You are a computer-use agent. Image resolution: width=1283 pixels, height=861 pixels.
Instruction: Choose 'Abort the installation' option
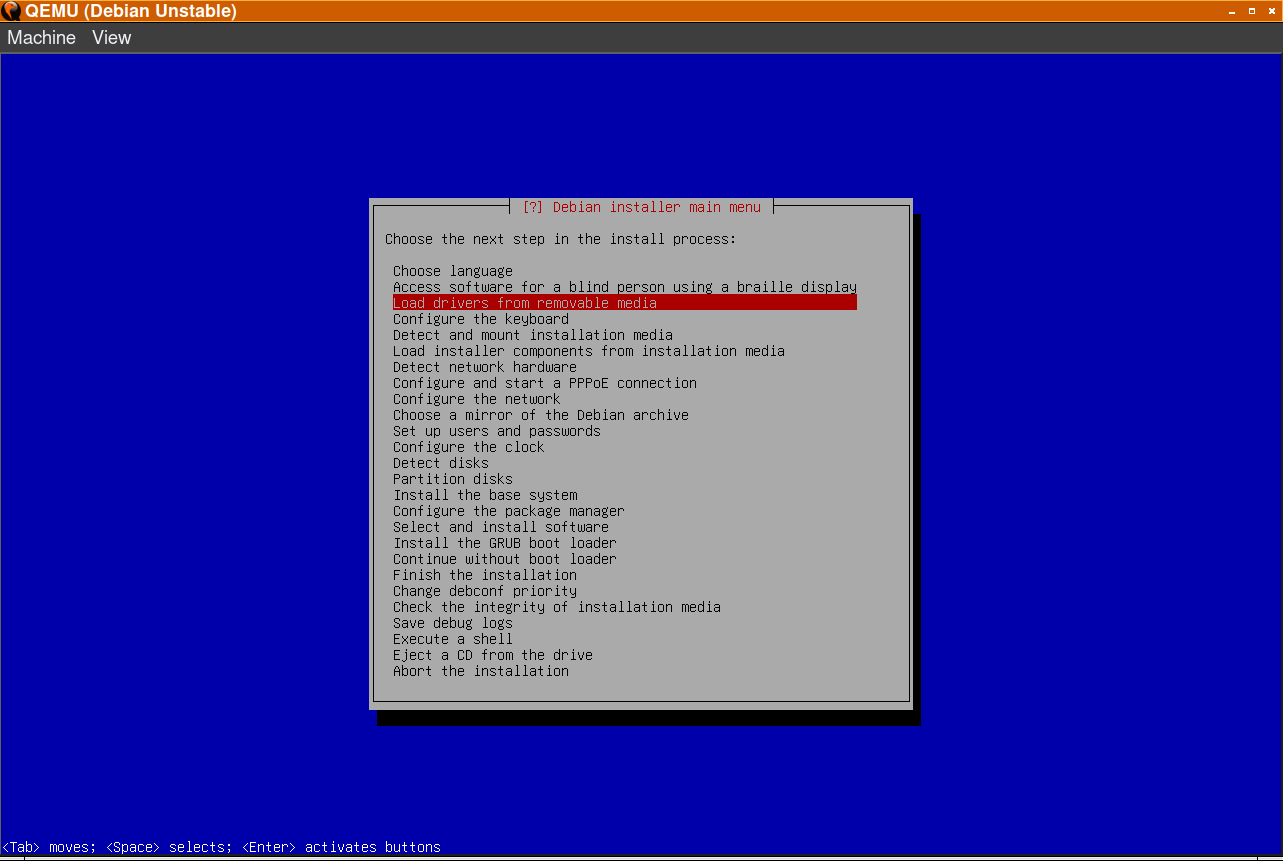click(x=480, y=671)
